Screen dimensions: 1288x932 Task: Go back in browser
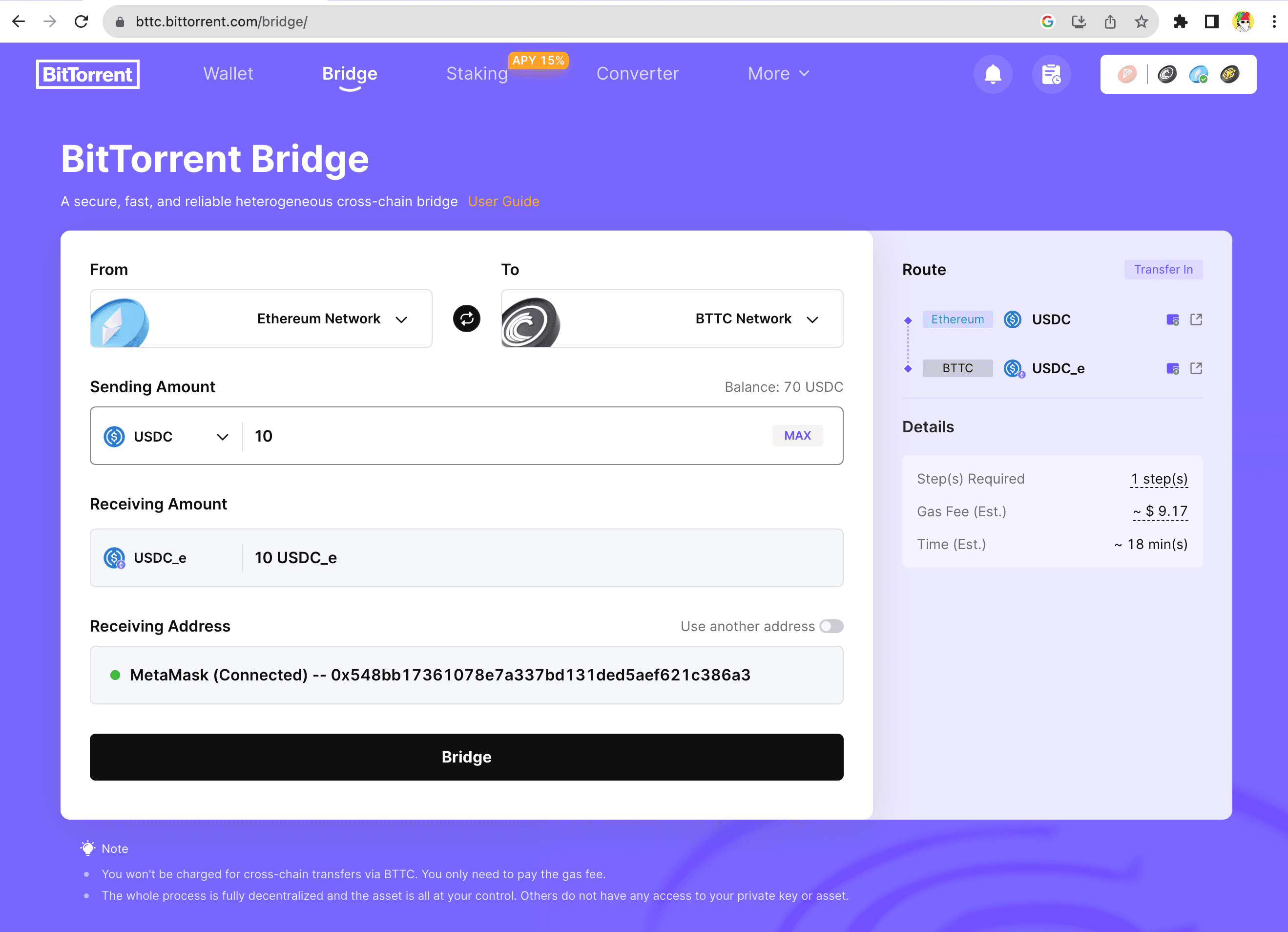coord(19,21)
